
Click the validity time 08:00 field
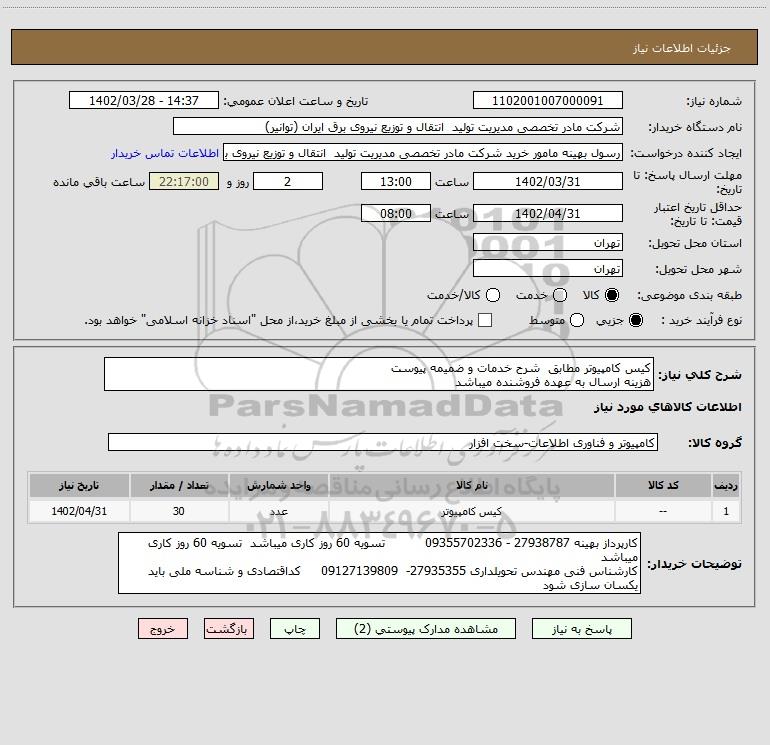(396, 214)
